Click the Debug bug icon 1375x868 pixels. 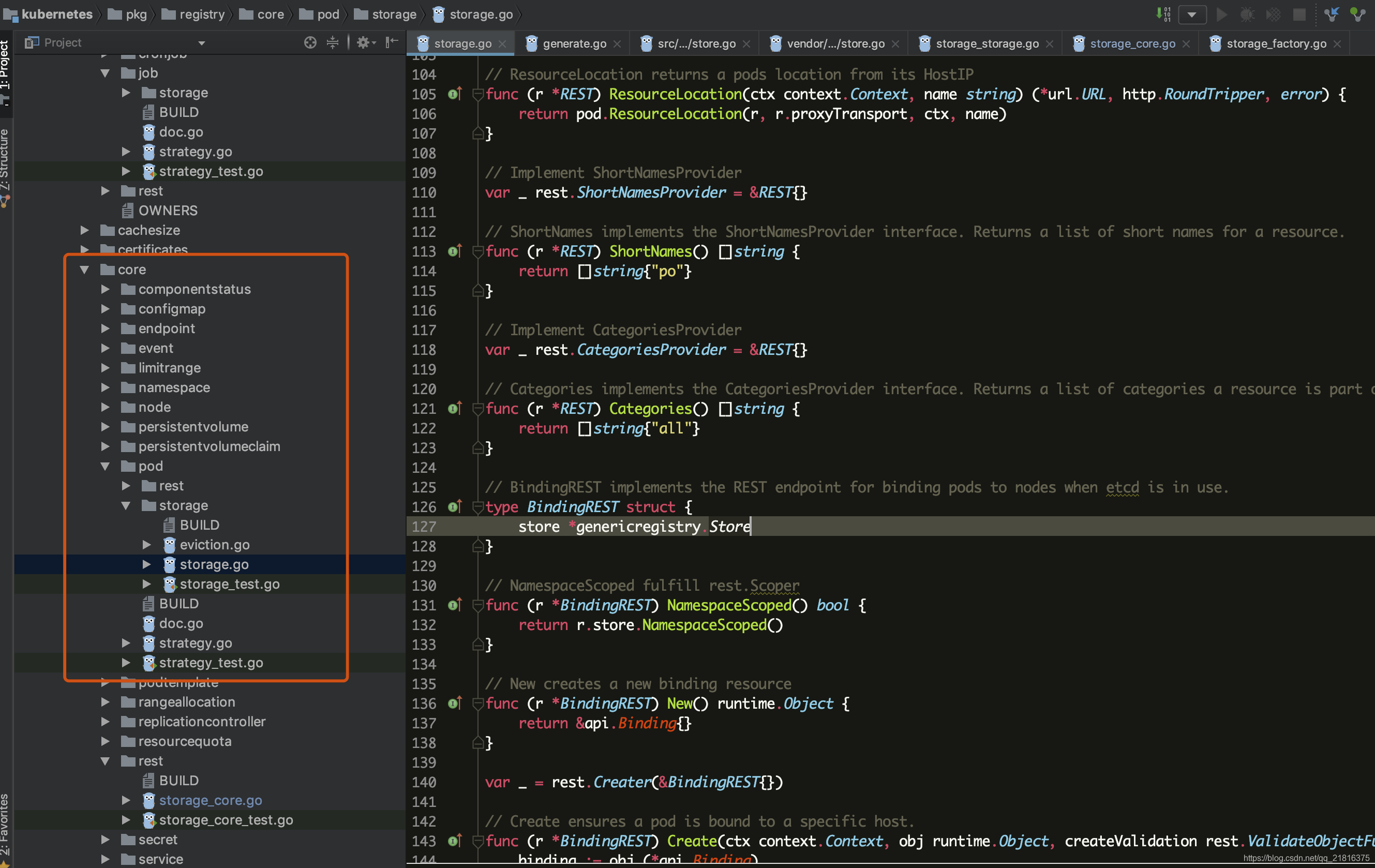pos(1247,14)
